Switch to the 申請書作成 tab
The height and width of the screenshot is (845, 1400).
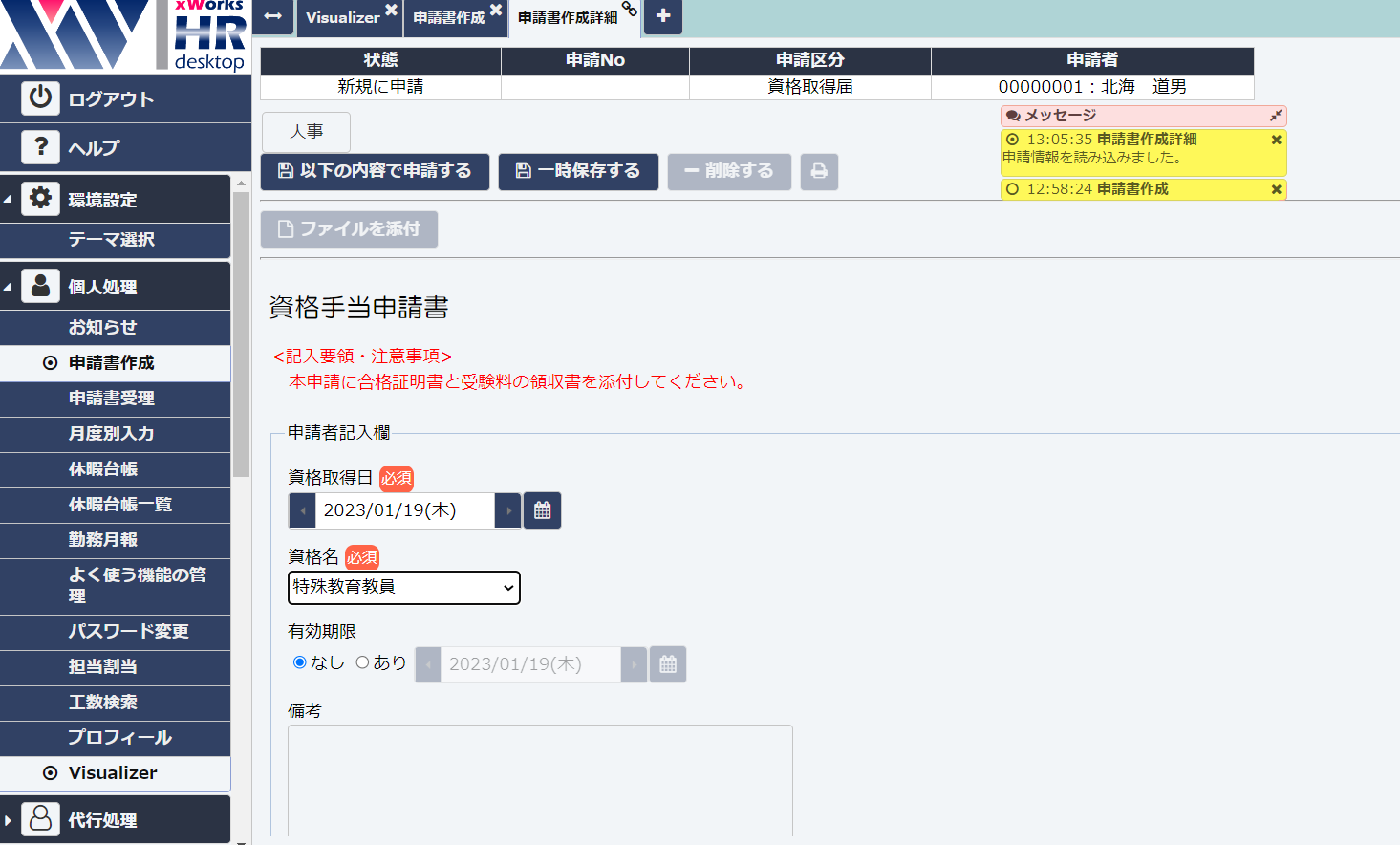pyautogui.click(x=448, y=18)
